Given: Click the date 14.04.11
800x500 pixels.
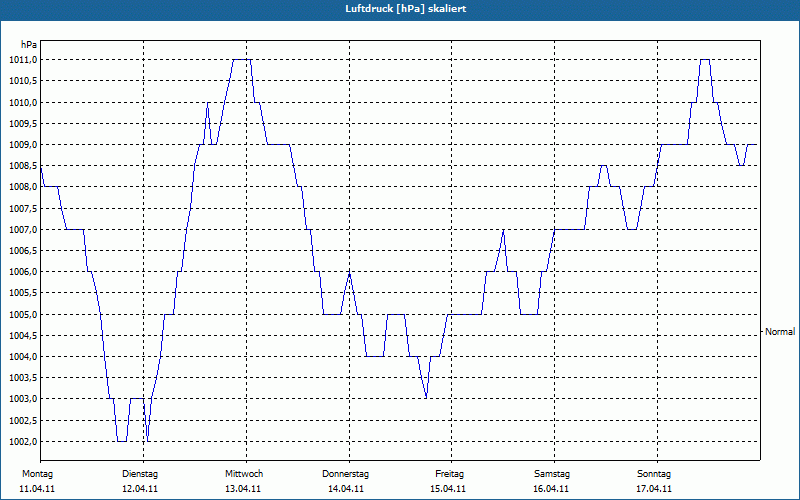Looking at the screenshot, I should (x=345, y=489).
